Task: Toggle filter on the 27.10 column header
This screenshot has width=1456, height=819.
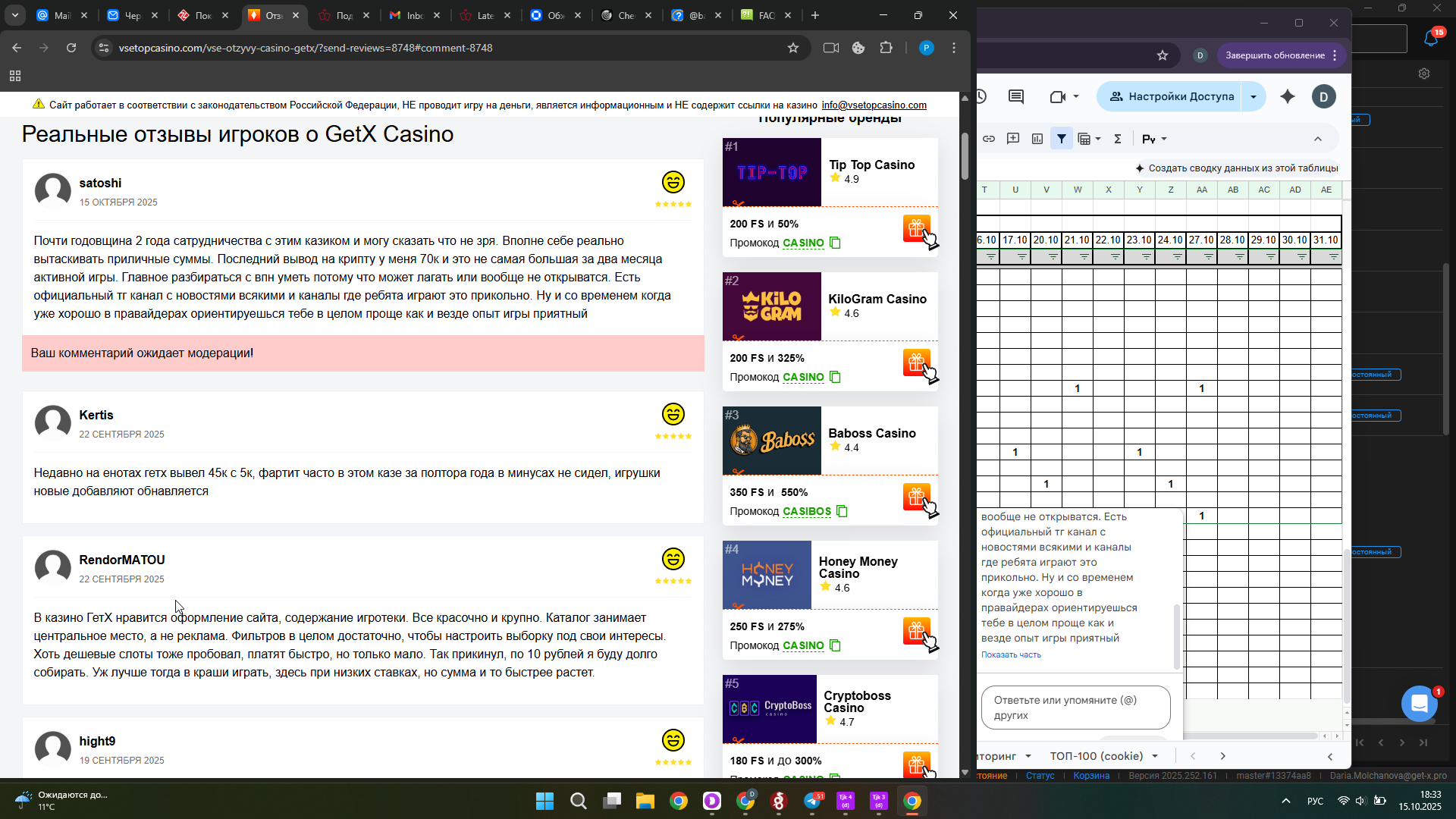Action: coord(1209,258)
